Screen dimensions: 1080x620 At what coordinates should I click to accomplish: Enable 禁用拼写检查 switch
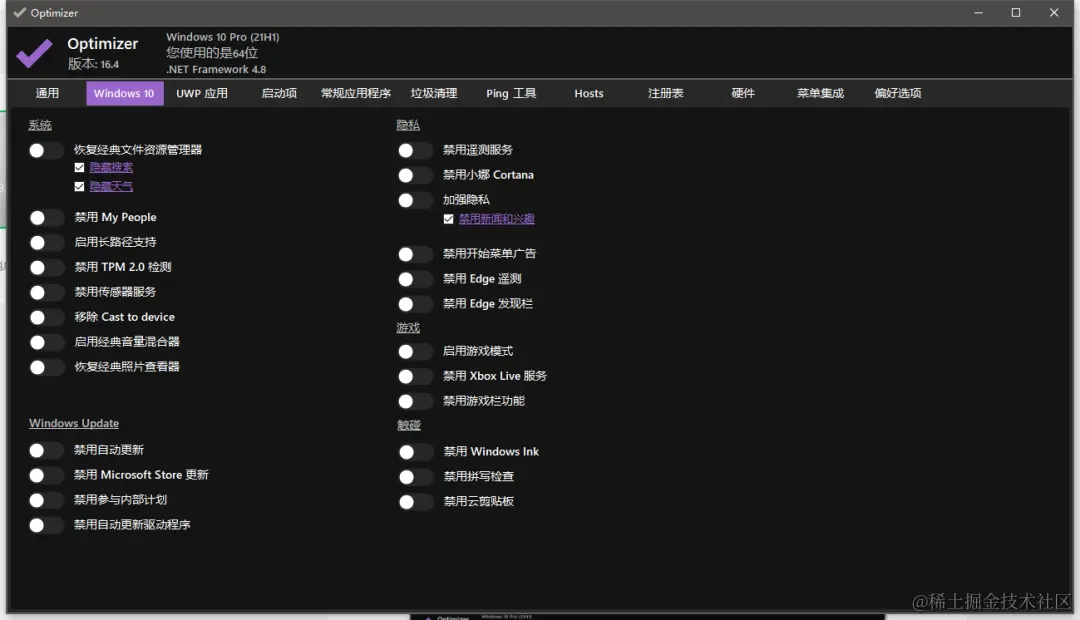(x=415, y=477)
